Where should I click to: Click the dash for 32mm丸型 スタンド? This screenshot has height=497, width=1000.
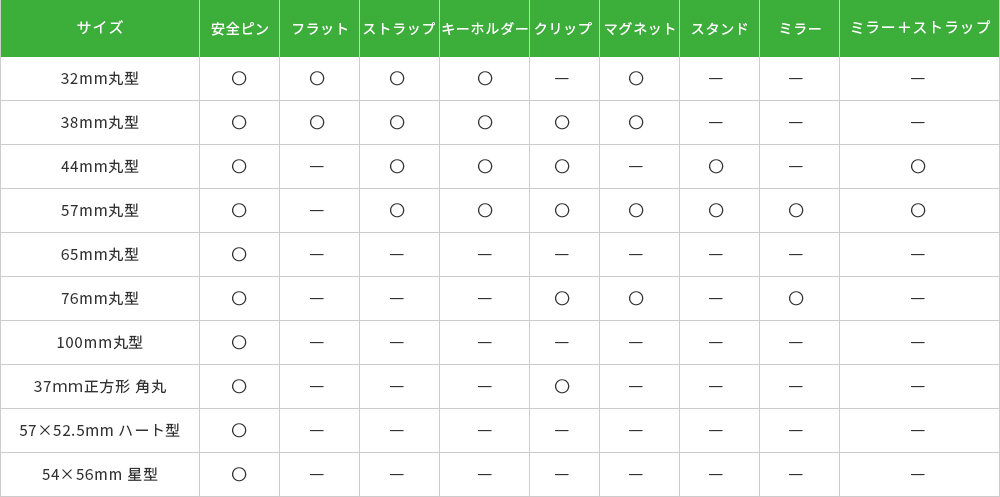(x=716, y=78)
